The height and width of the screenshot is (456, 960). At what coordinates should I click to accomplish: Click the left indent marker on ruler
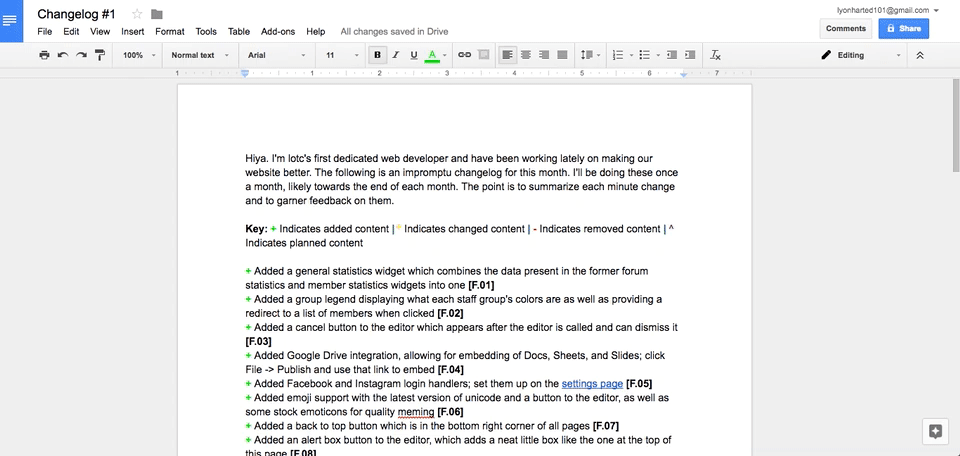tap(245, 73)
